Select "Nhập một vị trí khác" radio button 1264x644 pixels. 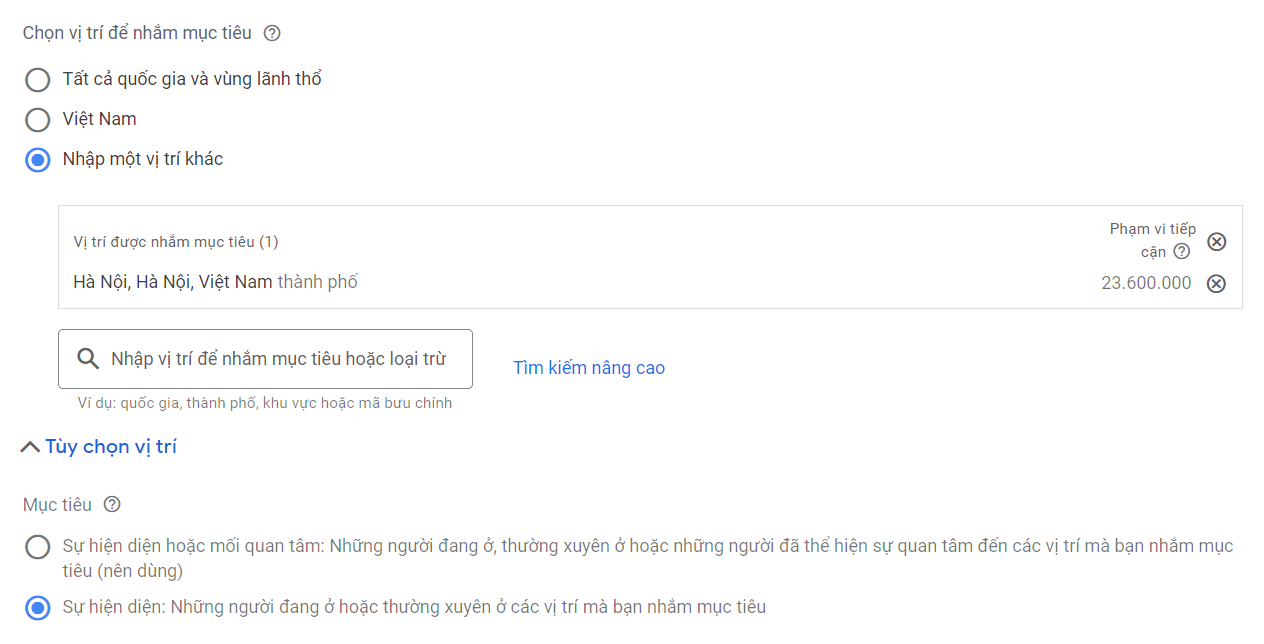[38, 160]
